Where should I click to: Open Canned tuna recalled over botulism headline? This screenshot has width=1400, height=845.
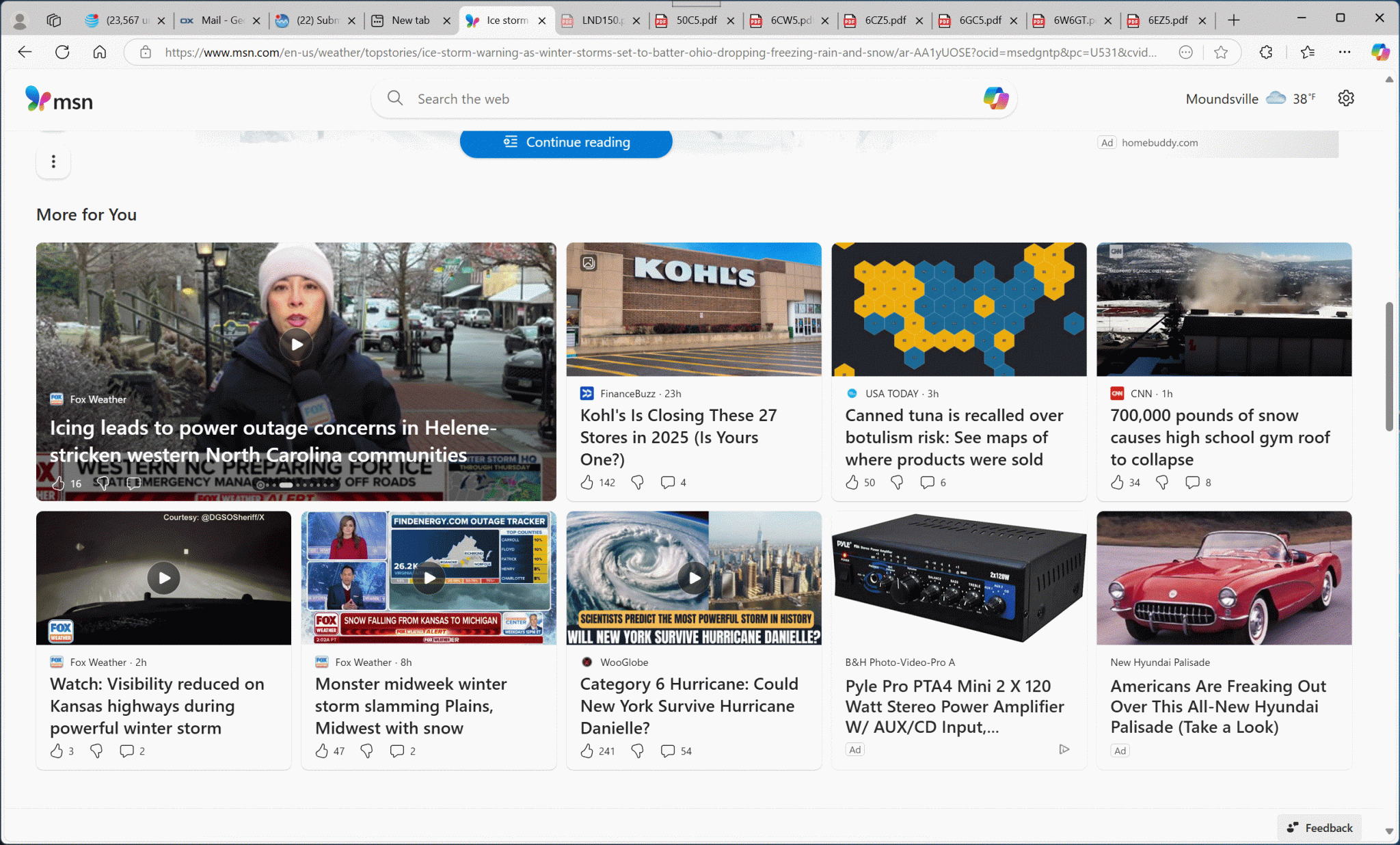[954, 438]
